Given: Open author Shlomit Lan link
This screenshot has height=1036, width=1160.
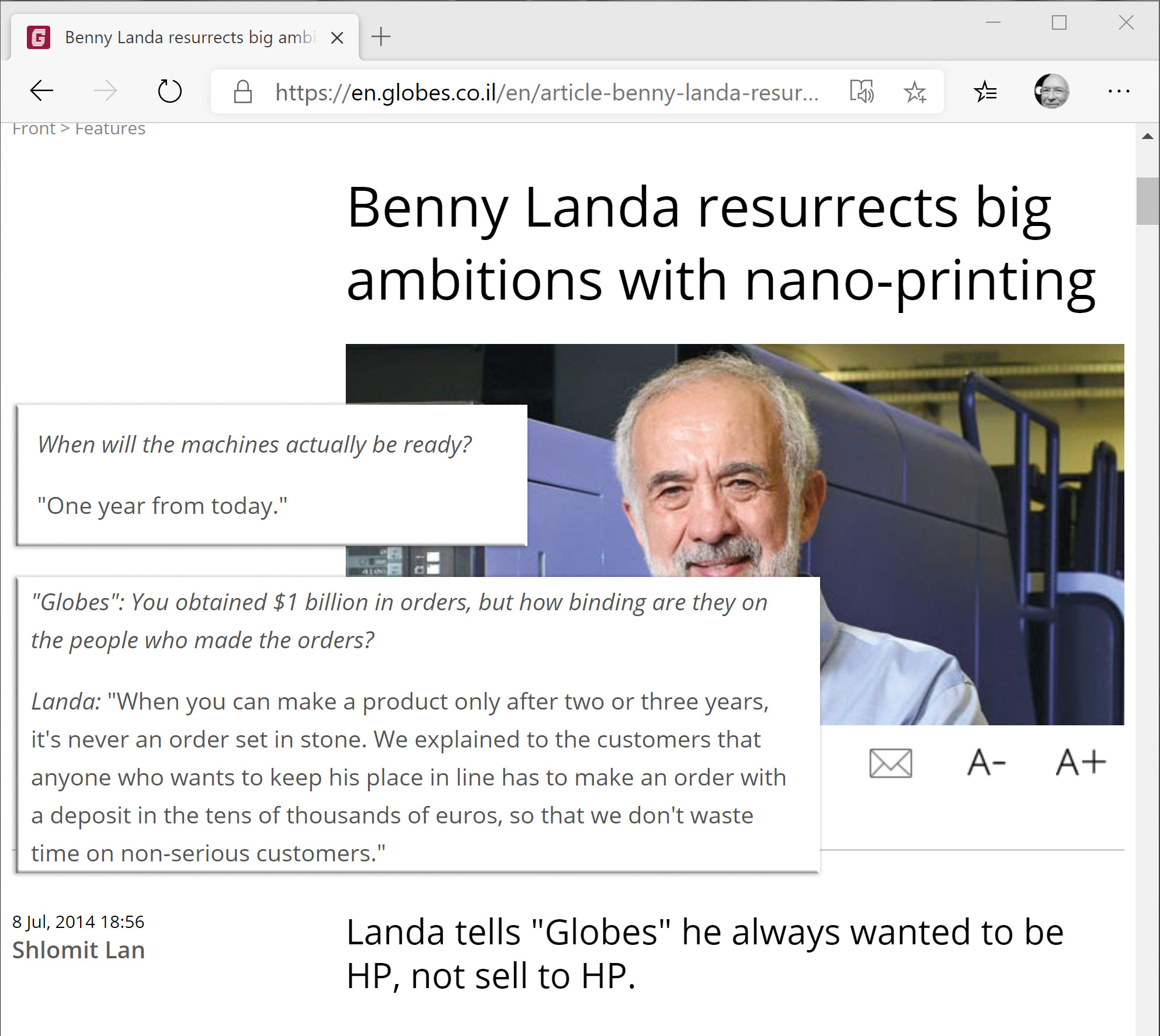Looking at the screenshot, I should (x=78, y=950).
